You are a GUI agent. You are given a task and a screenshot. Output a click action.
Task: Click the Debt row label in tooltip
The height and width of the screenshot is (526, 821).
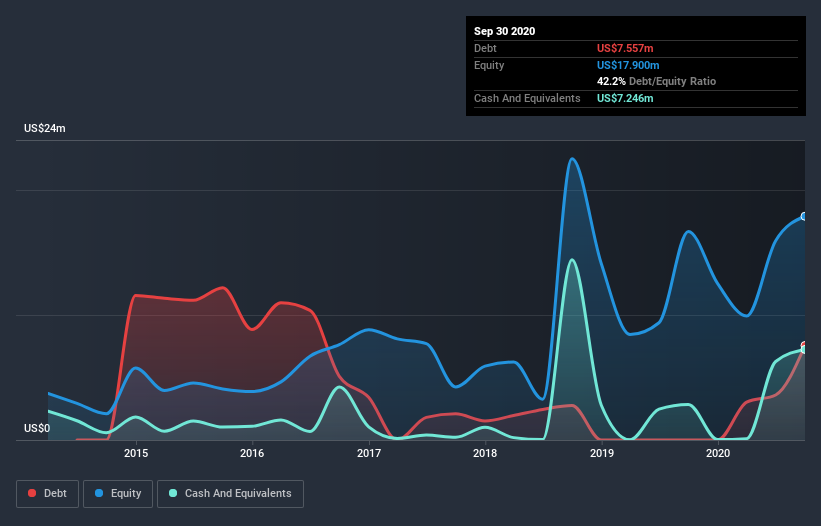click(x=485, y=48)
